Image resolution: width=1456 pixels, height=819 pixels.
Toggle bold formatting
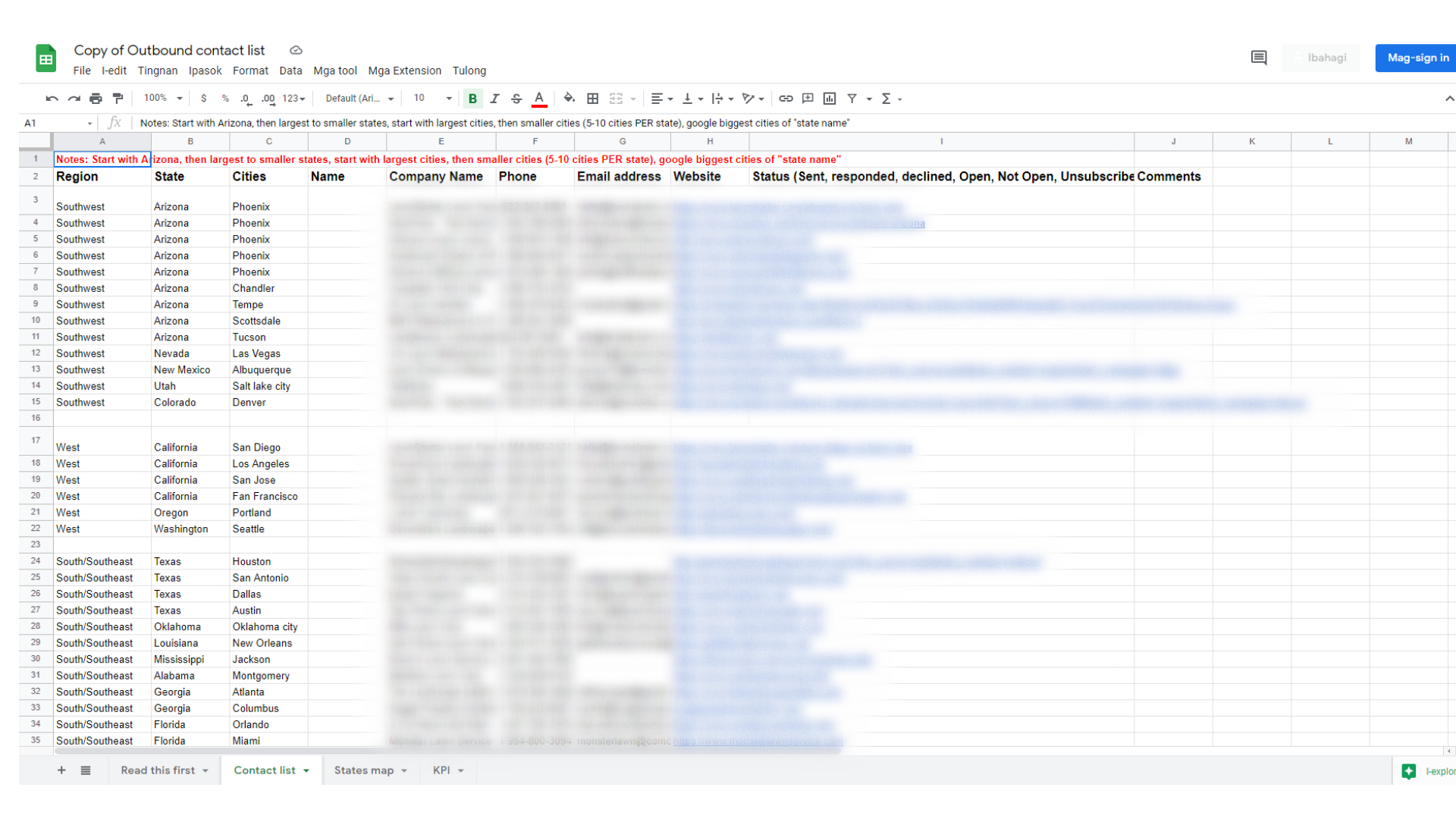coord(472,99)
